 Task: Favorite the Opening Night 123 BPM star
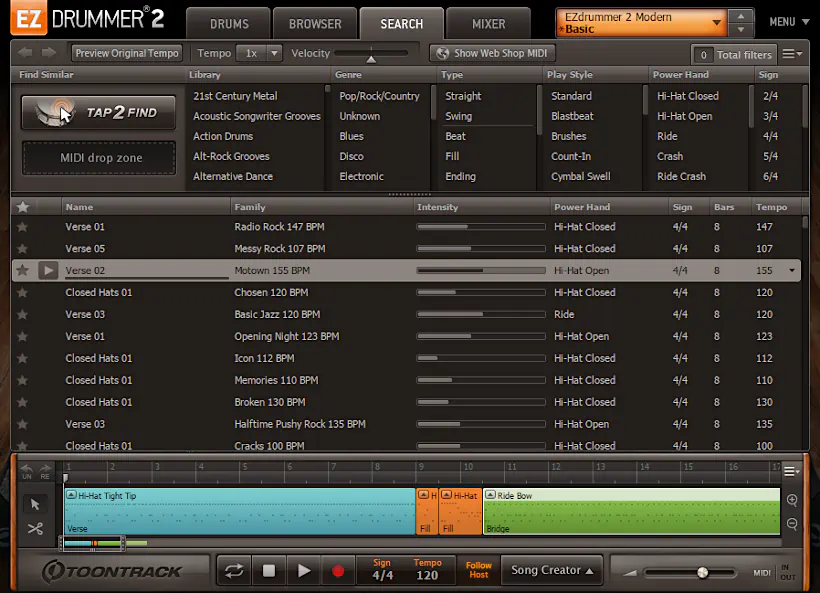(x=22, y=337)
